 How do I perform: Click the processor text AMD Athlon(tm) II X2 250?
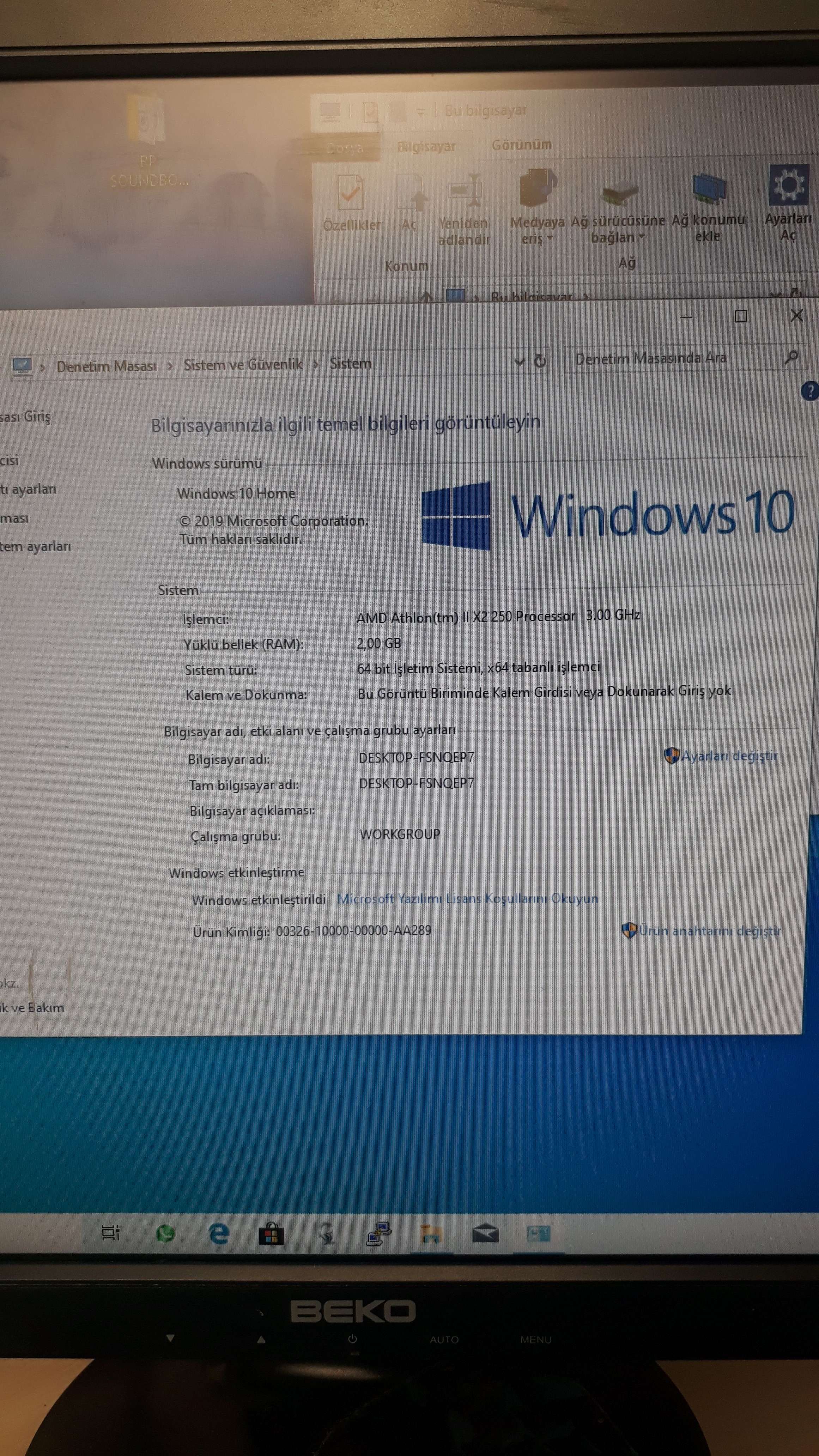click(466, 617)
